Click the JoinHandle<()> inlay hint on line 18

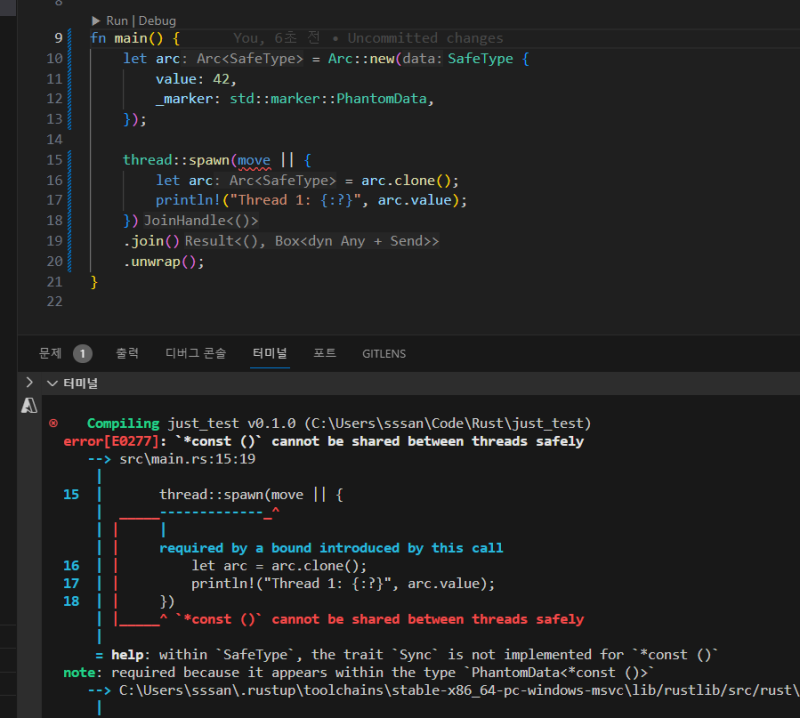pyautogui.click(x=201, y=220)
